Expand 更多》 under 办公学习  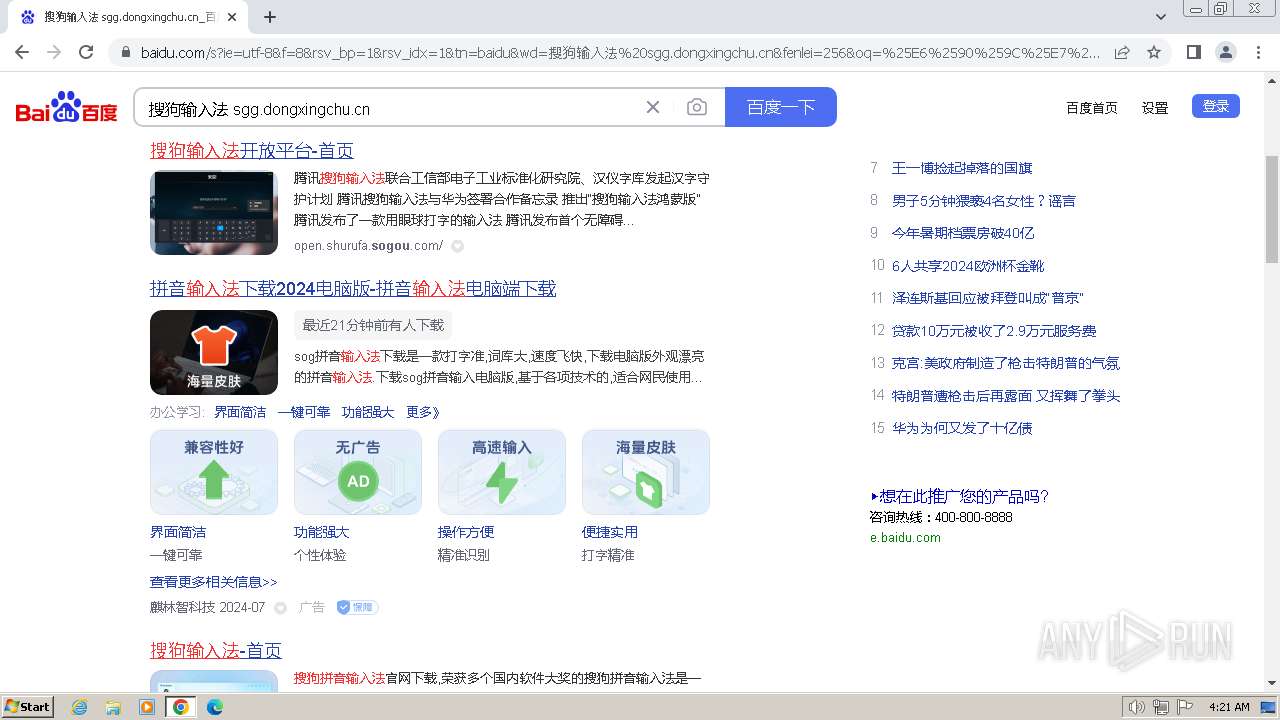click(x=423, y=412)
